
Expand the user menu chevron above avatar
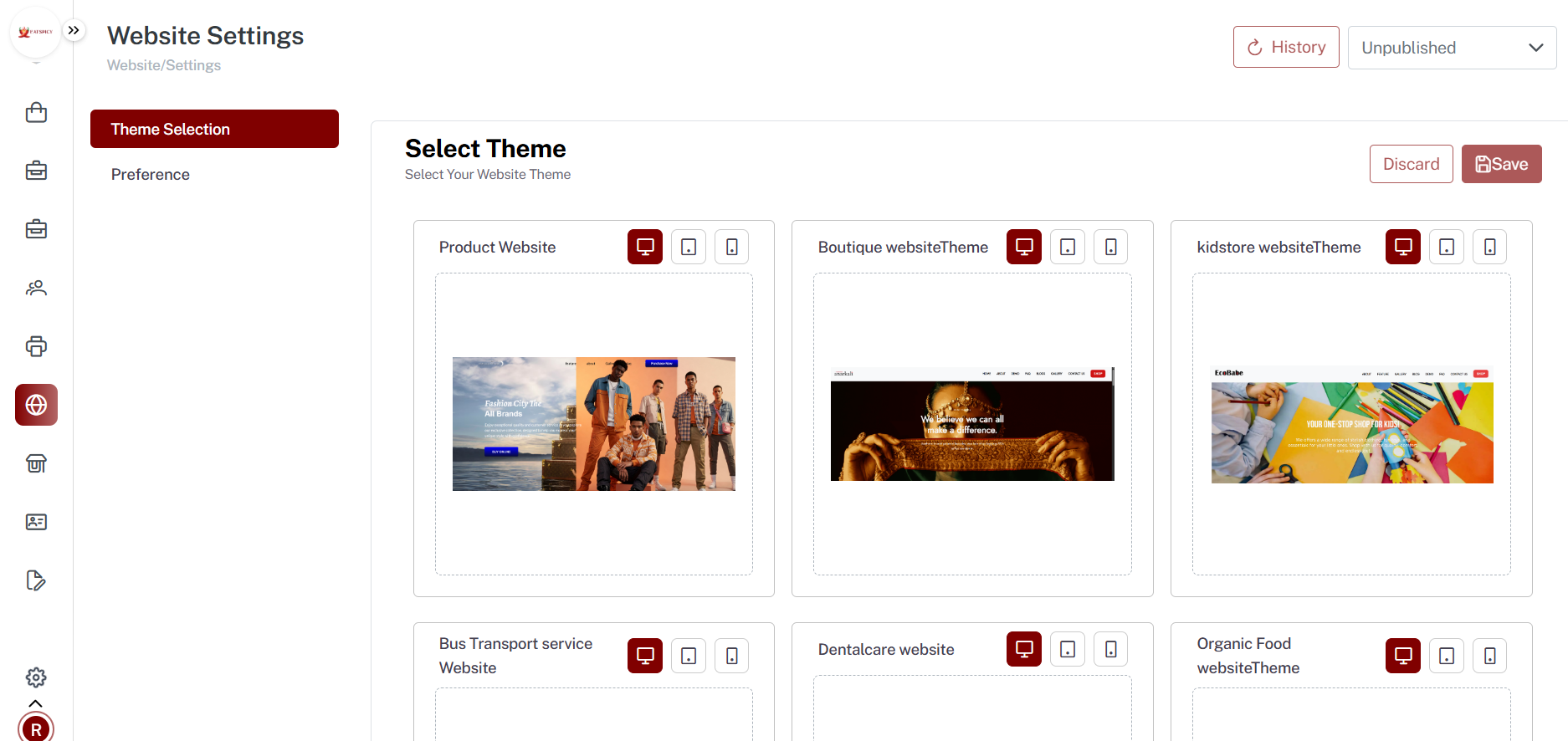tap(36, 703)
